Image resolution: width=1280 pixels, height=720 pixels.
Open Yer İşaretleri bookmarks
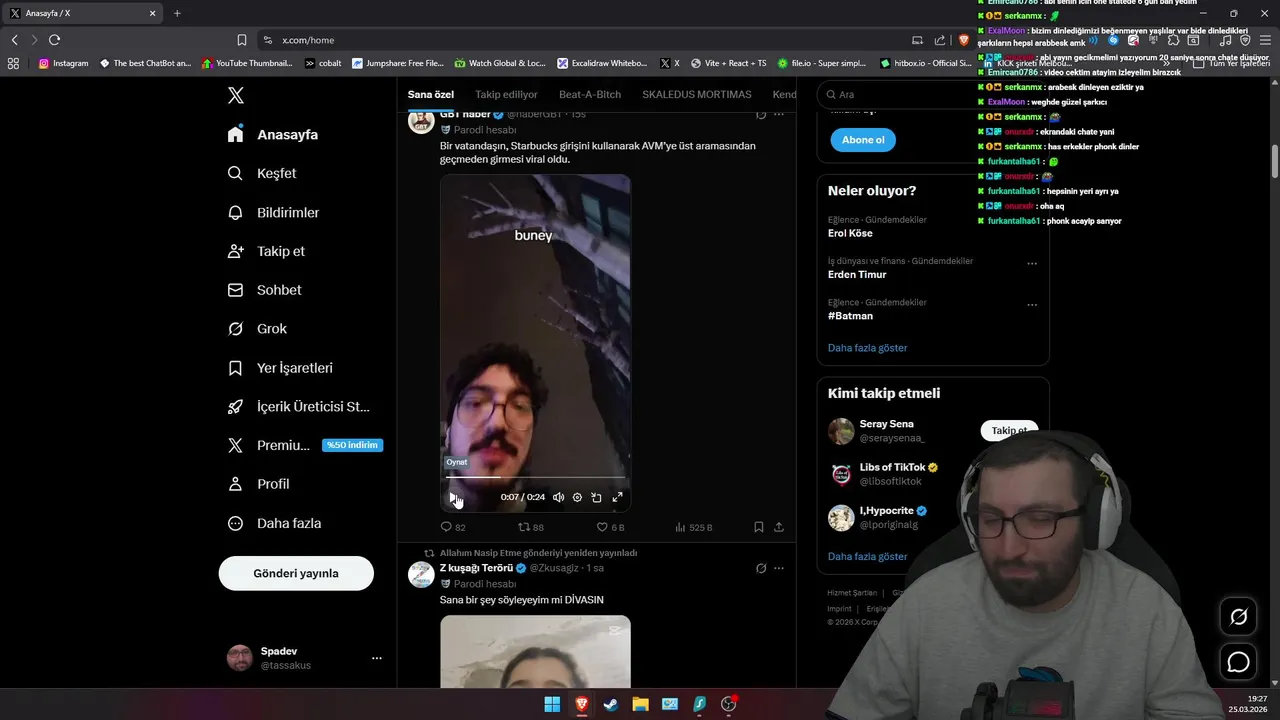click(280, 367)
